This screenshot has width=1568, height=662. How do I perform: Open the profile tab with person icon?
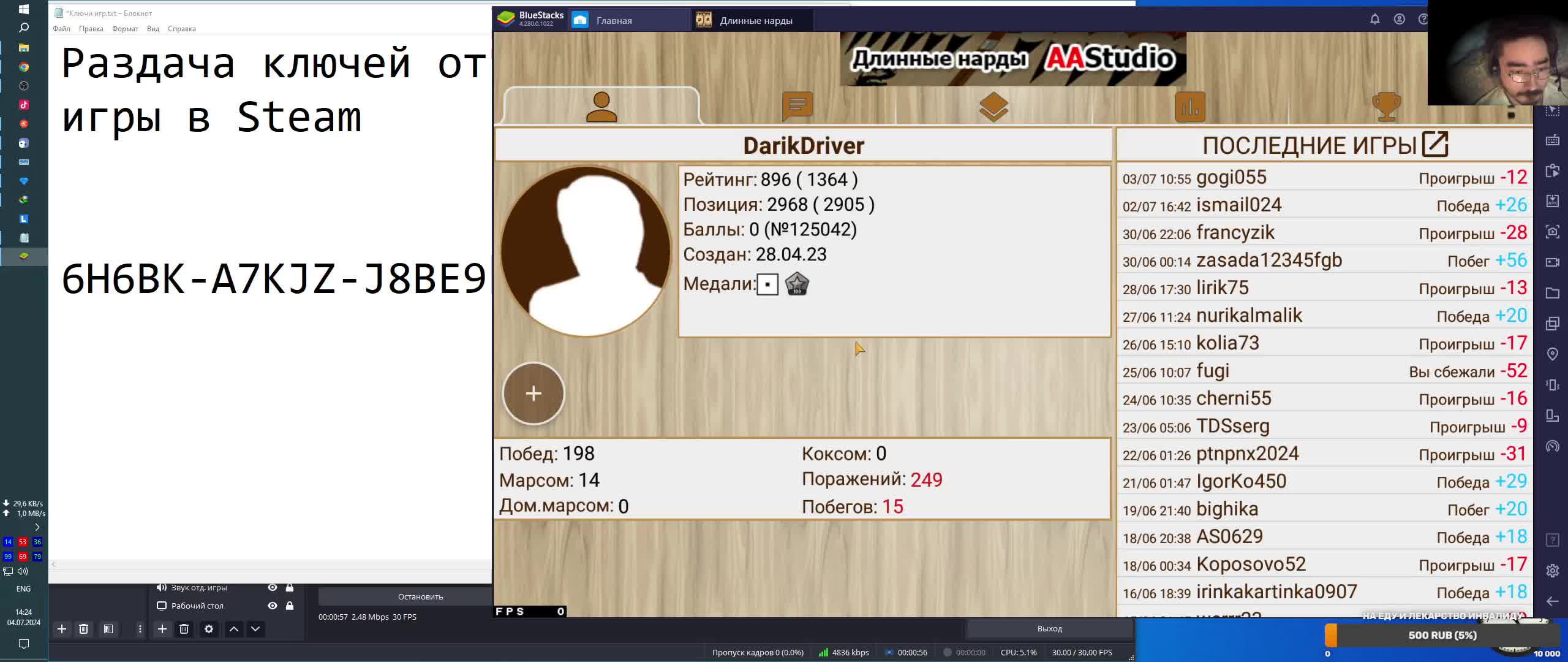tap(601, 107)
